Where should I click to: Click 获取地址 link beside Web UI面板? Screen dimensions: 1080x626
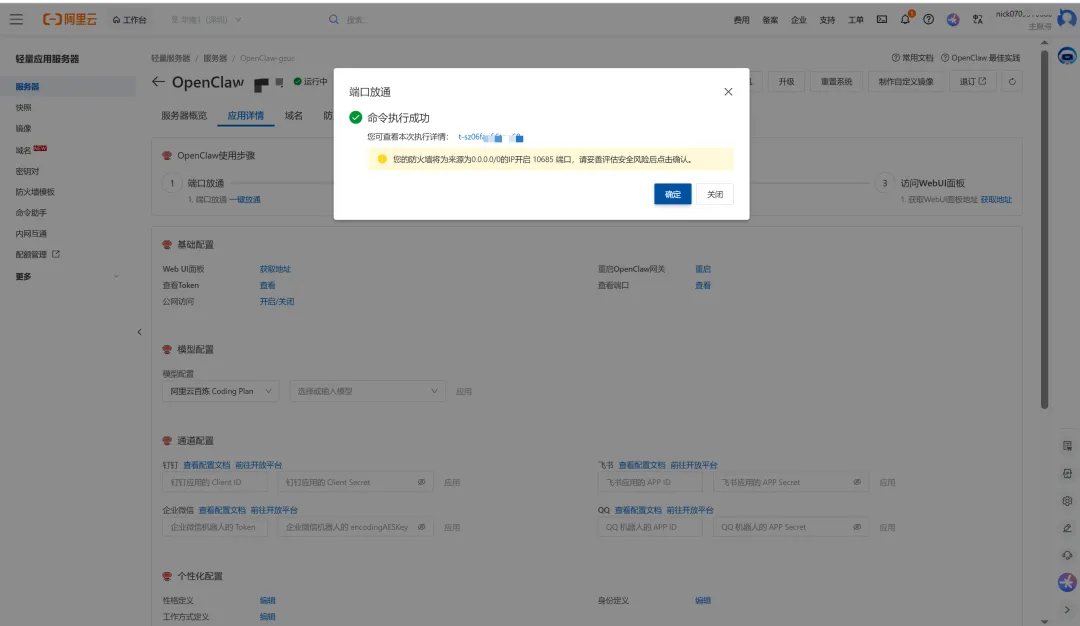click(275, 269)
